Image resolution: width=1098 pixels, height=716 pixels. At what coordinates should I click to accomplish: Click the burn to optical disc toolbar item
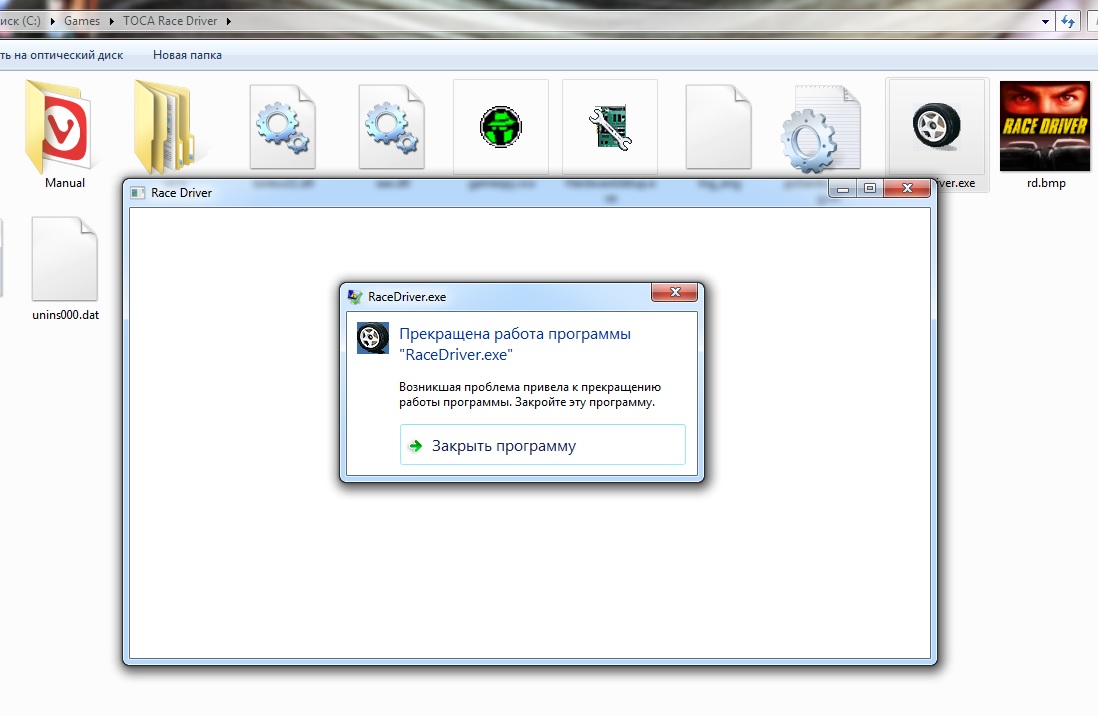pos(62,55)
